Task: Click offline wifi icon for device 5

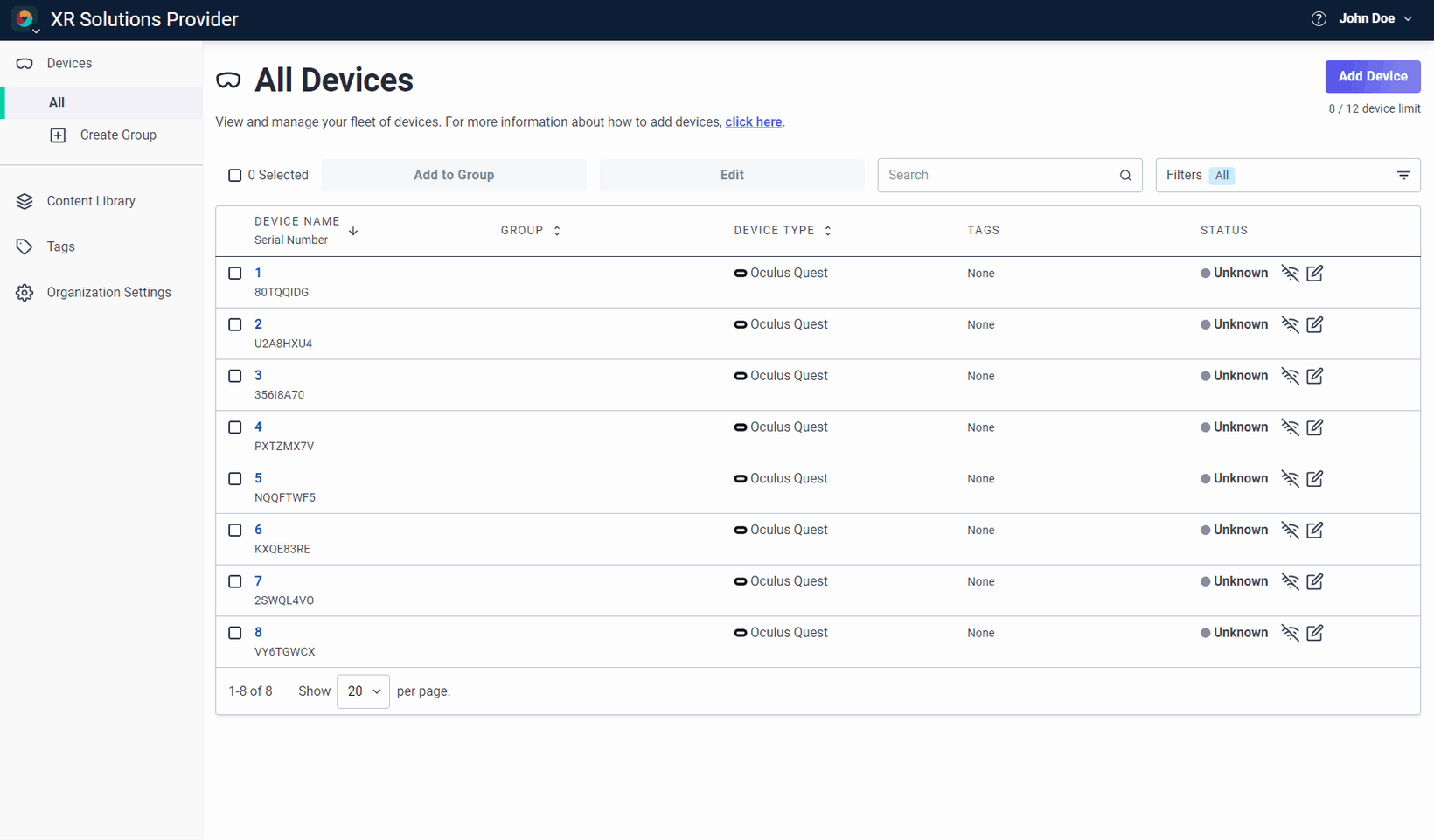Action: (1290, 479)
